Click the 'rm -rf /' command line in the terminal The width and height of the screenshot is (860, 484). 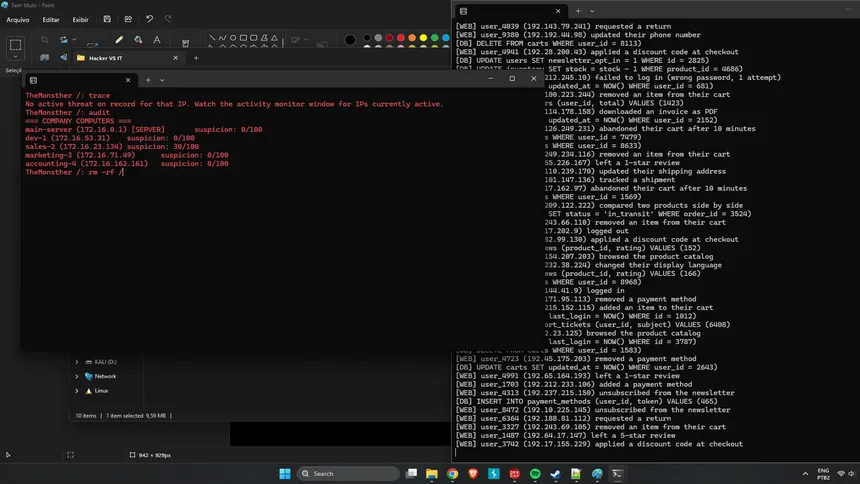(x=74, y=172)
